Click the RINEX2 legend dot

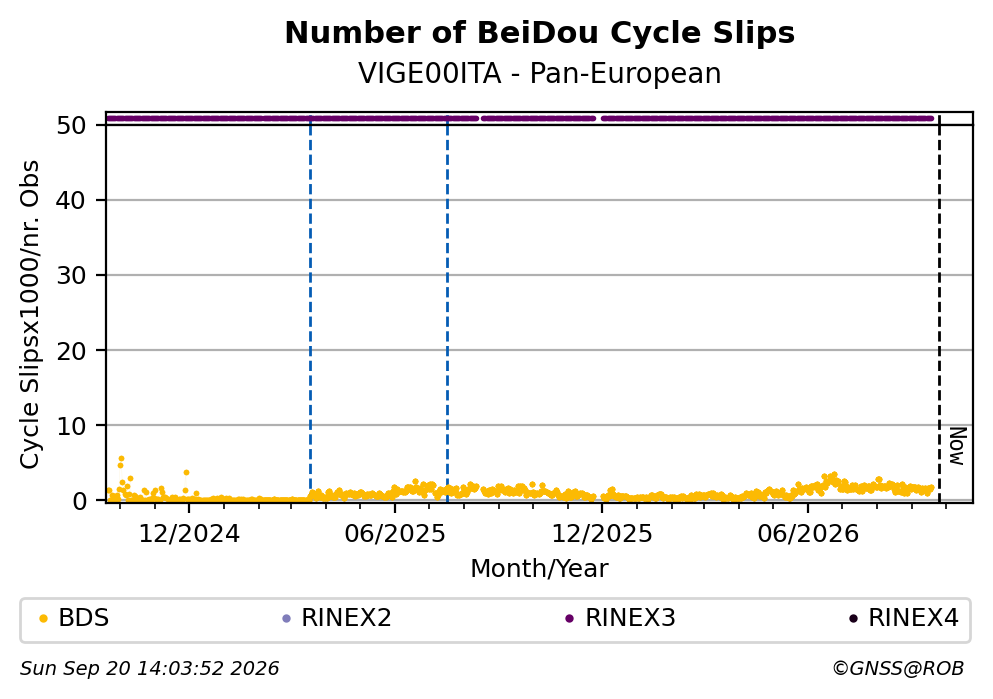[286, 619]
